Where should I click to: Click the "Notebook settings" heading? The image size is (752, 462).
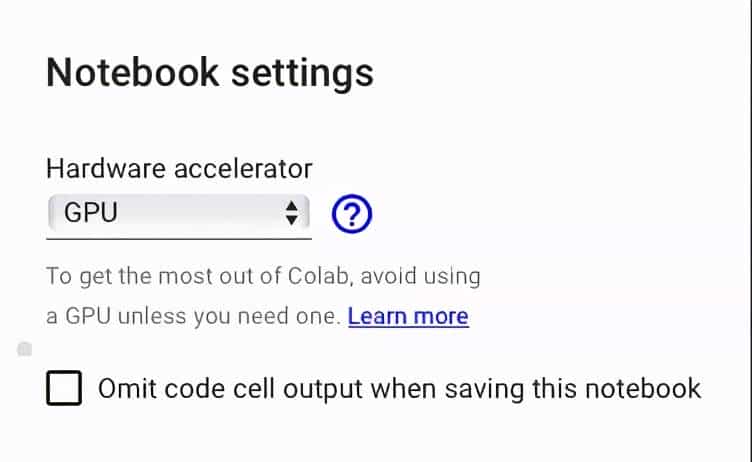click(210, 73)
